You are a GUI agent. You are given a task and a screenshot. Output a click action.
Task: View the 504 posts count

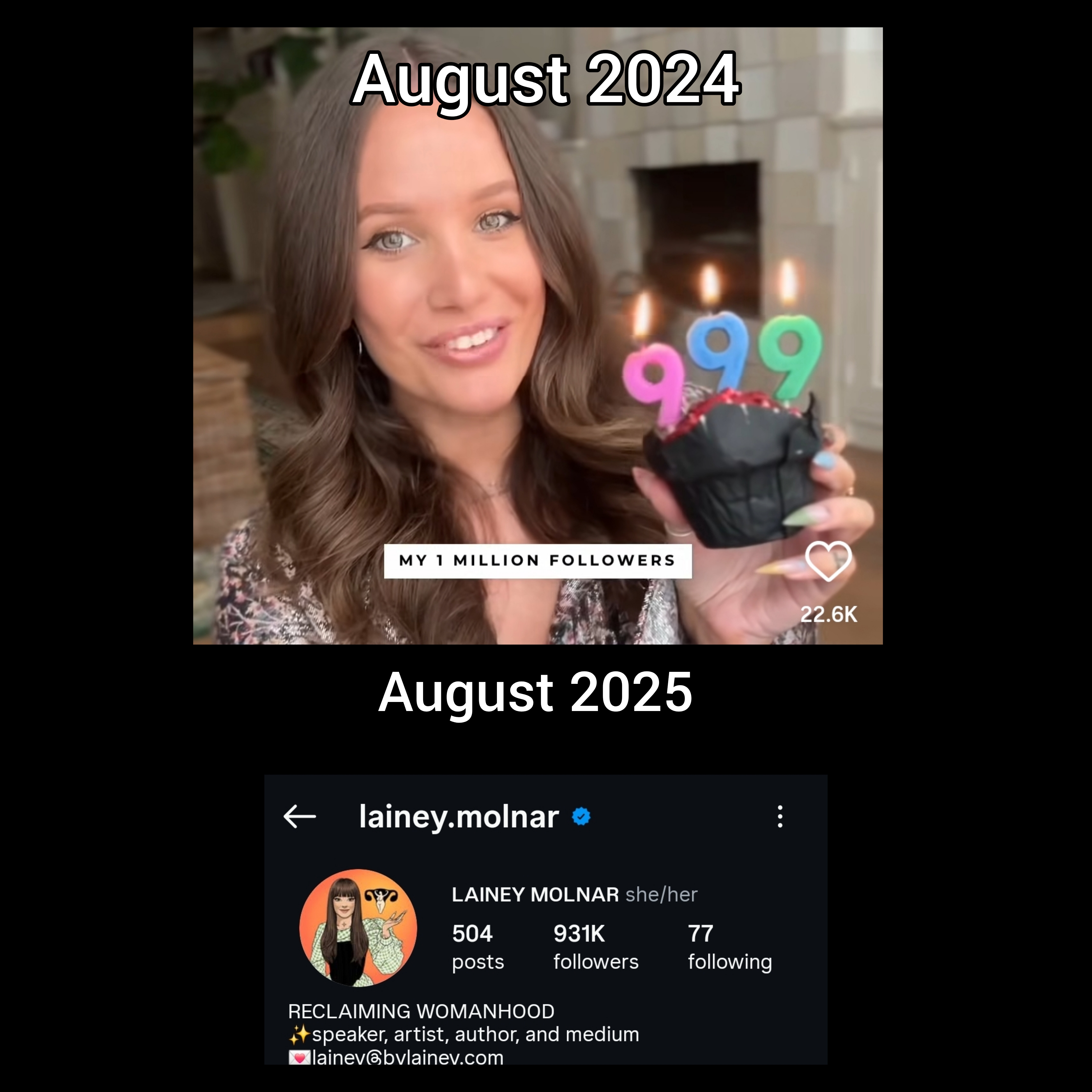coord(477,947)
